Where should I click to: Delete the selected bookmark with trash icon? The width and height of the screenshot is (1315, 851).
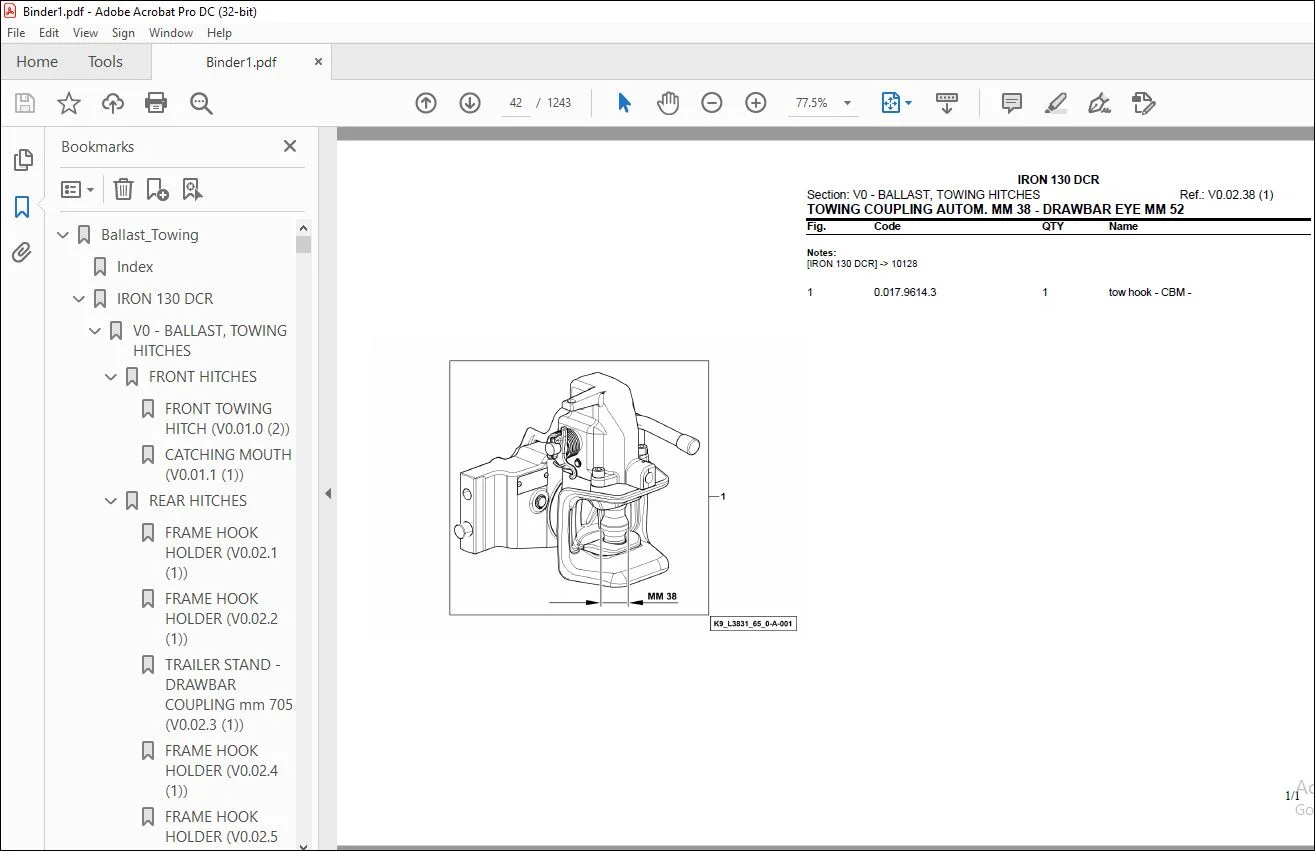123,189
